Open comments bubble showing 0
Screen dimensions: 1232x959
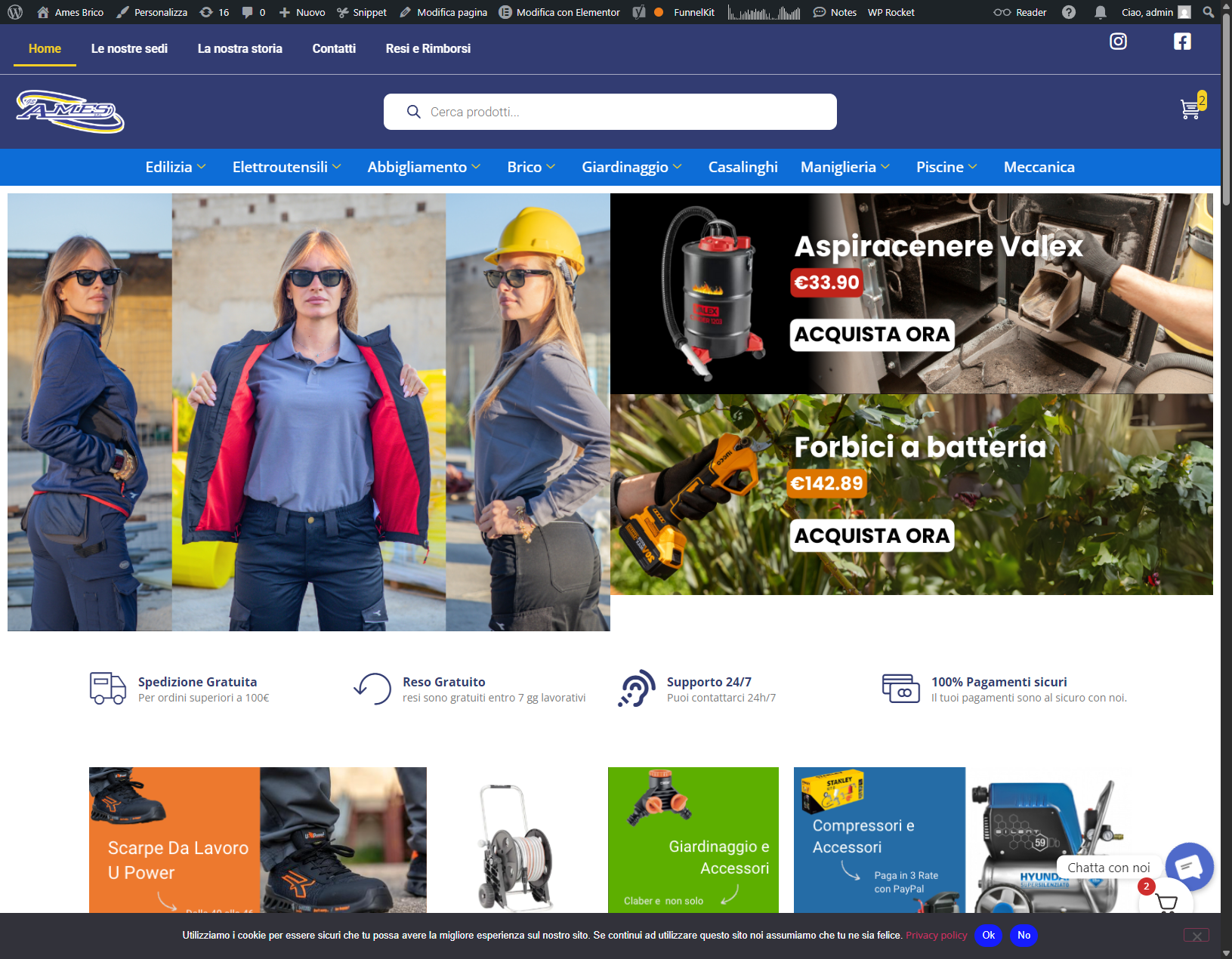pyautogui.click(x=254, y=12)
